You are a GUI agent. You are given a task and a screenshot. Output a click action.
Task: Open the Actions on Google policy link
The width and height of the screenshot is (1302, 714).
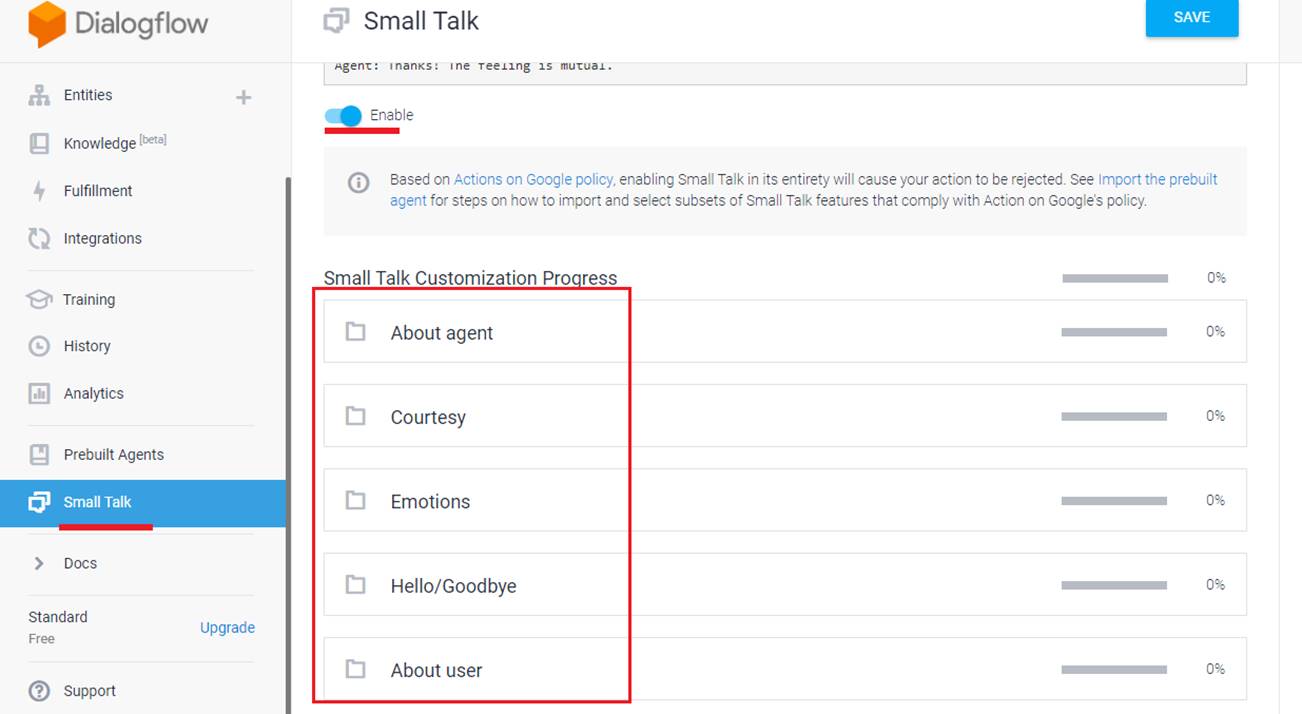pyautogui.click(x=533, y=180)
